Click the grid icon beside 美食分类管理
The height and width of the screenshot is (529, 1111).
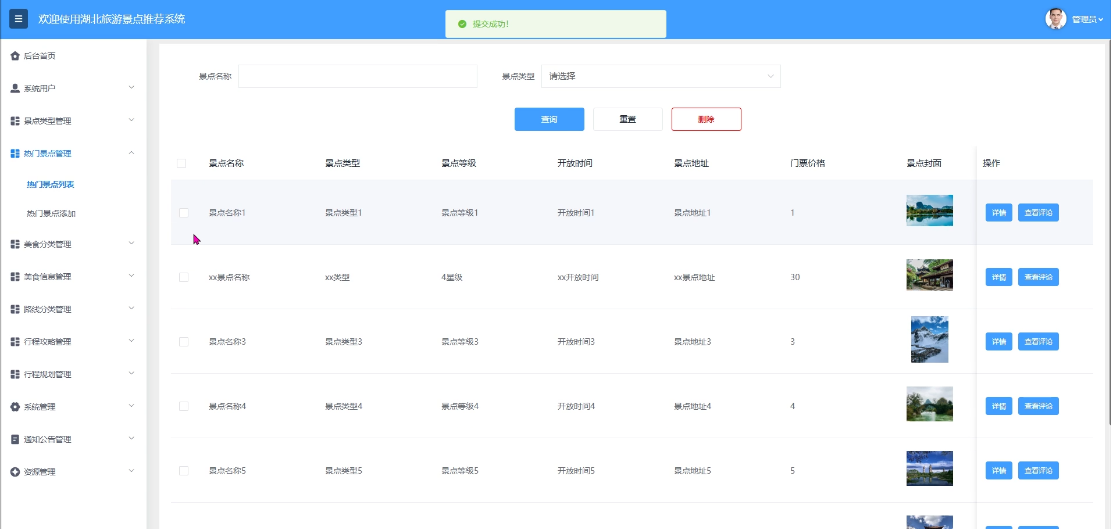click(x=15, y=244)
